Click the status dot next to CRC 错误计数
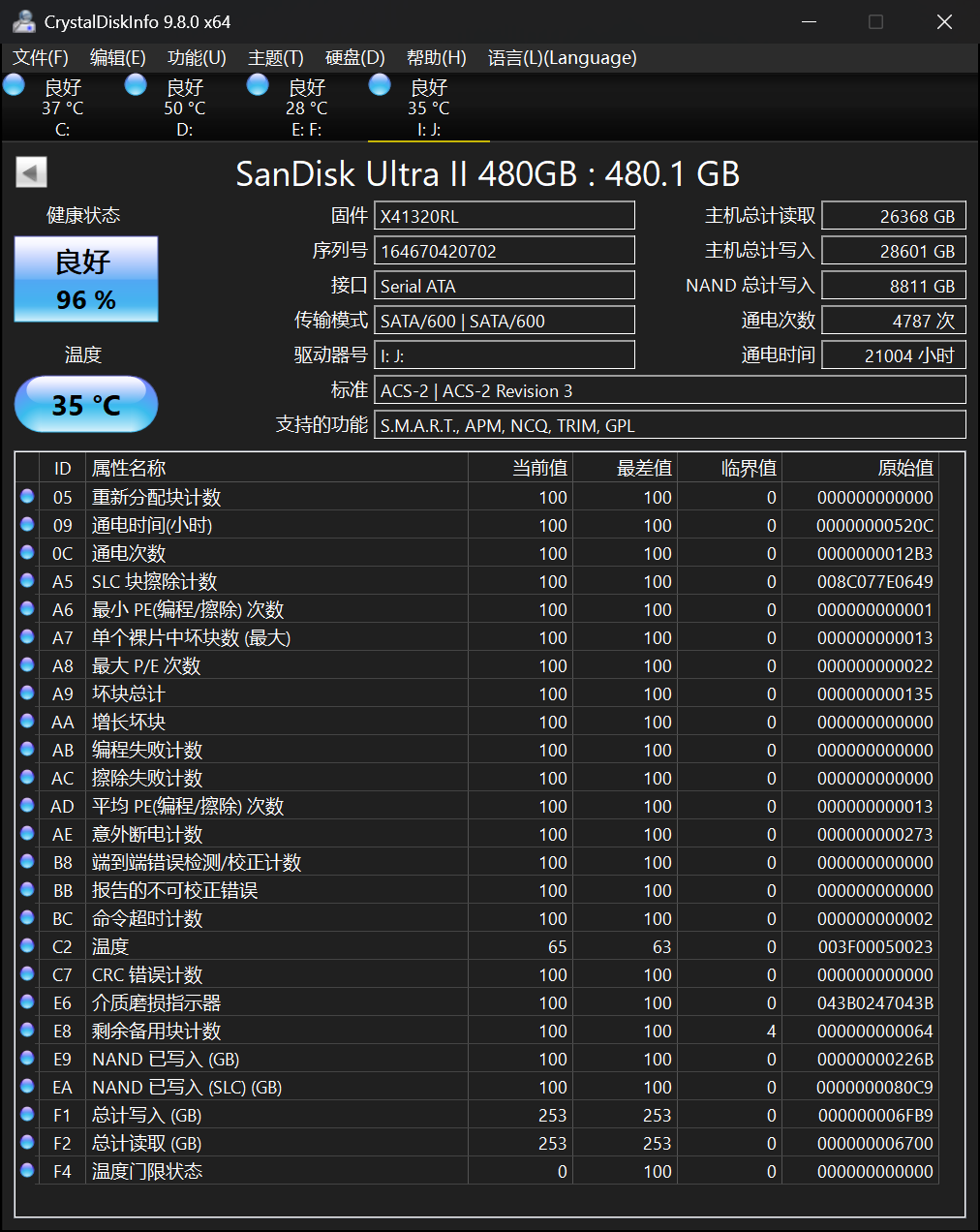Viewport: 980px width, 1232px height. point(27,973)
